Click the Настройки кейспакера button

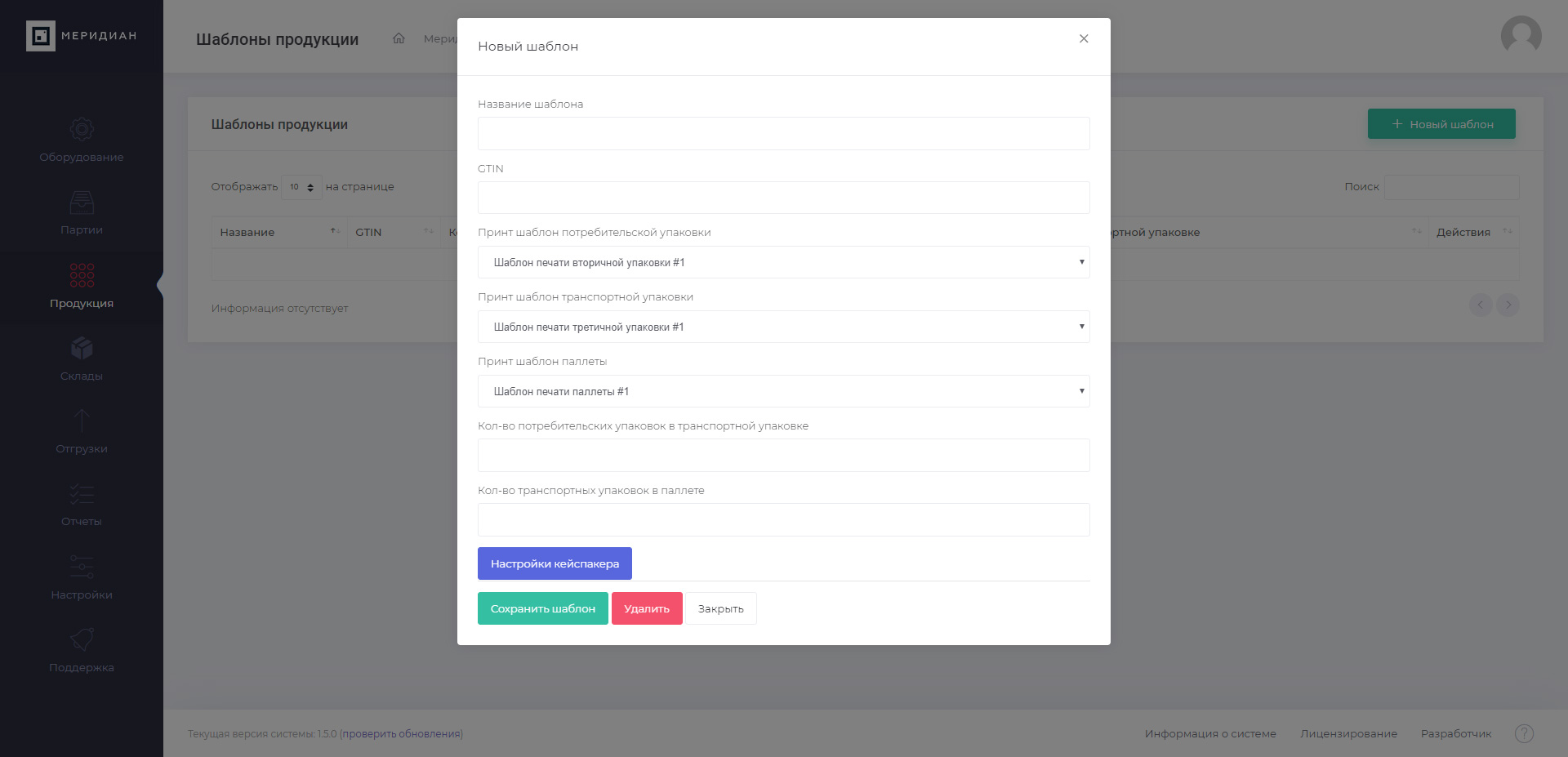tap(555, 563)
